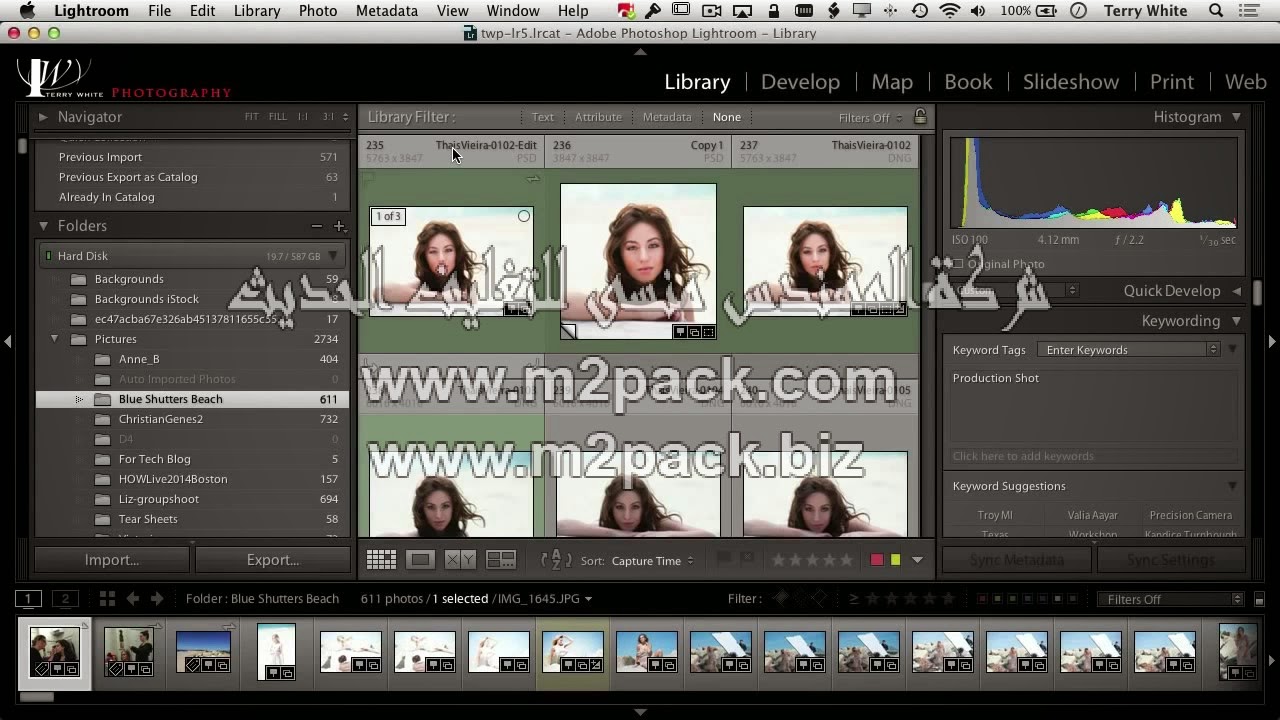The image size is (1280, 720).
Task: Collapse the Keywording panel
Action: (x=1237, y=321)
